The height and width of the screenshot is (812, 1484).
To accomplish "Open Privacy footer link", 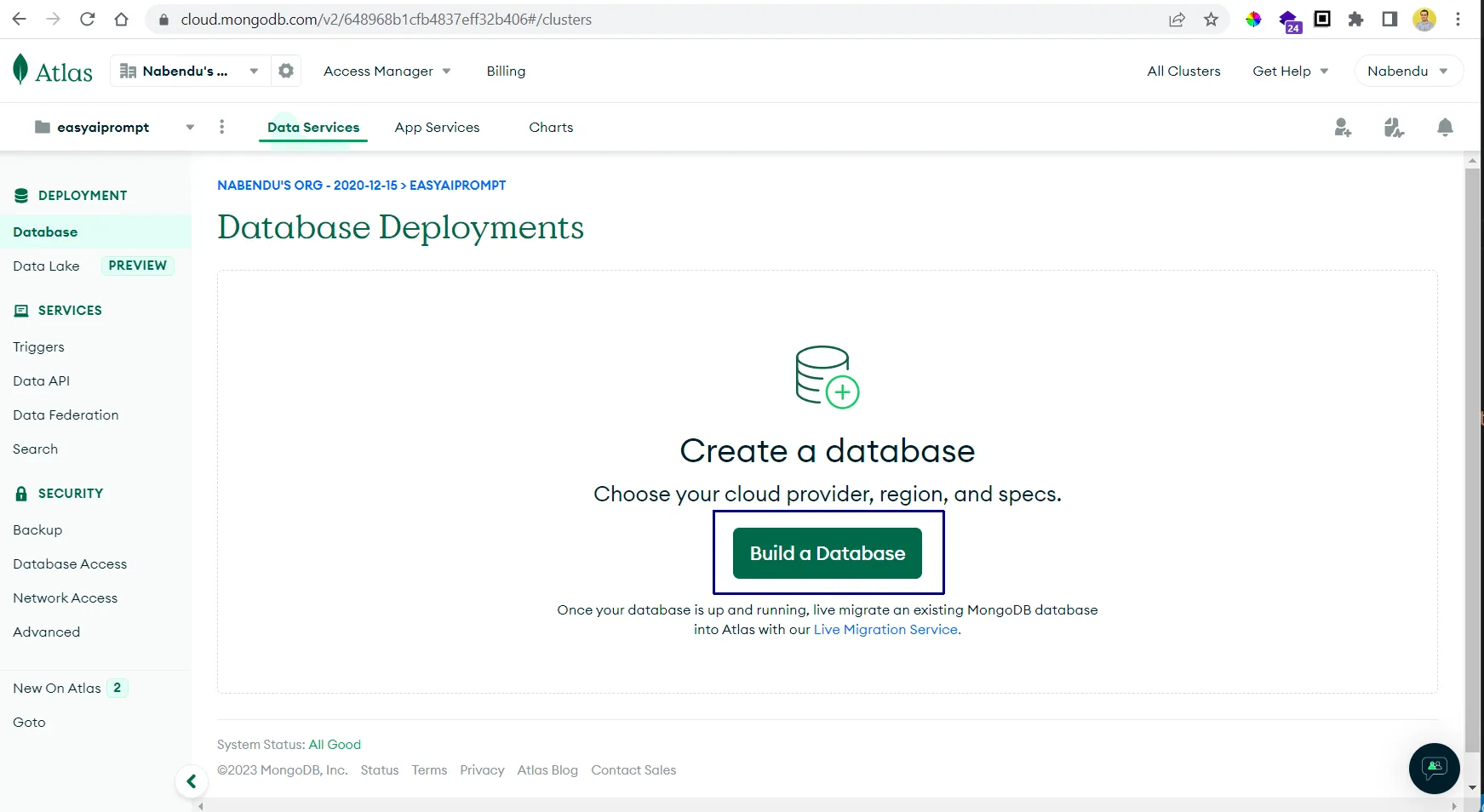I will 482,769.
